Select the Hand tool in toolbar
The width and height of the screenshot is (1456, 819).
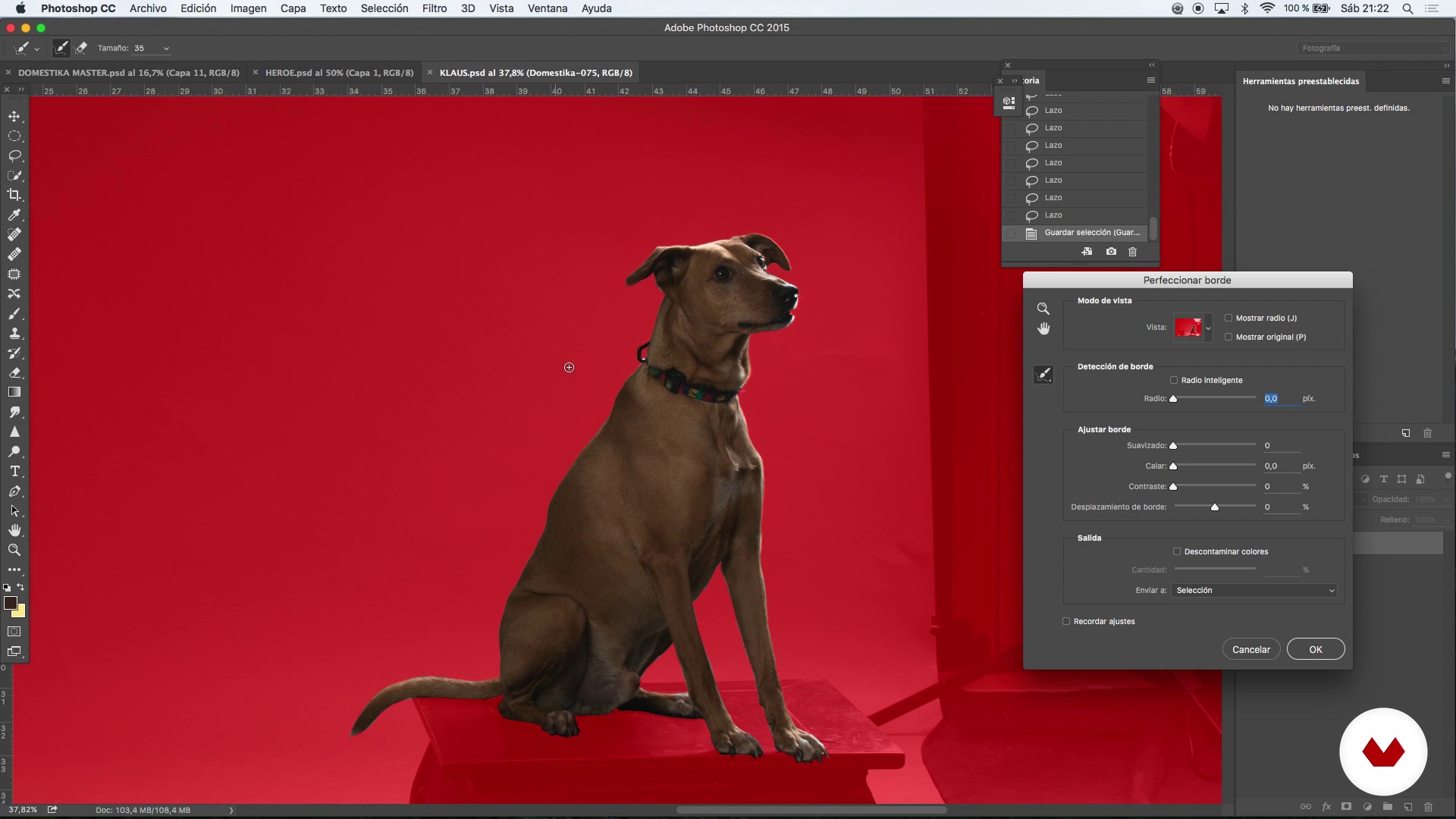(14, 531)
